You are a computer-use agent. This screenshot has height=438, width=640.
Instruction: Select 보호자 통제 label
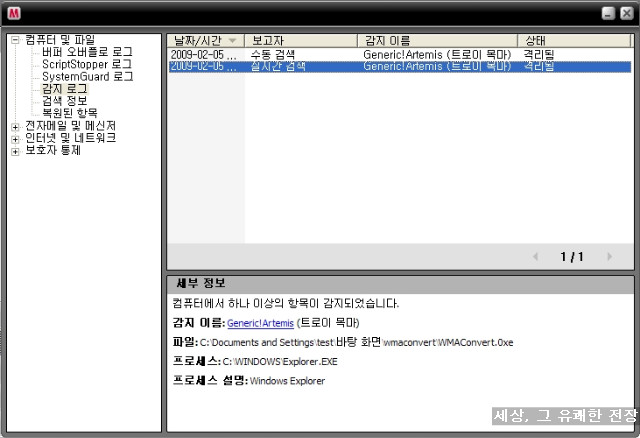pyautogui.click(x=53, y=150)
